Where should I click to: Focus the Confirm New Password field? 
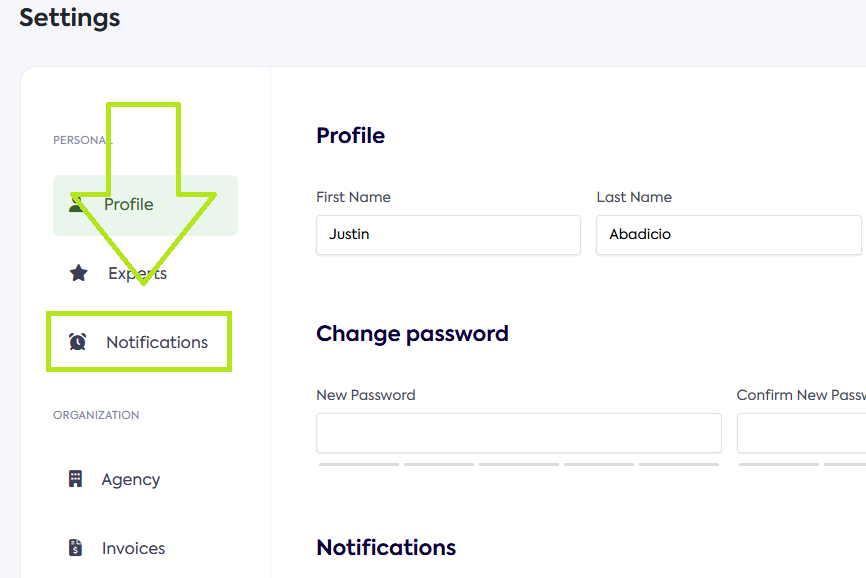pyautogui.click(x=800, y=433)
